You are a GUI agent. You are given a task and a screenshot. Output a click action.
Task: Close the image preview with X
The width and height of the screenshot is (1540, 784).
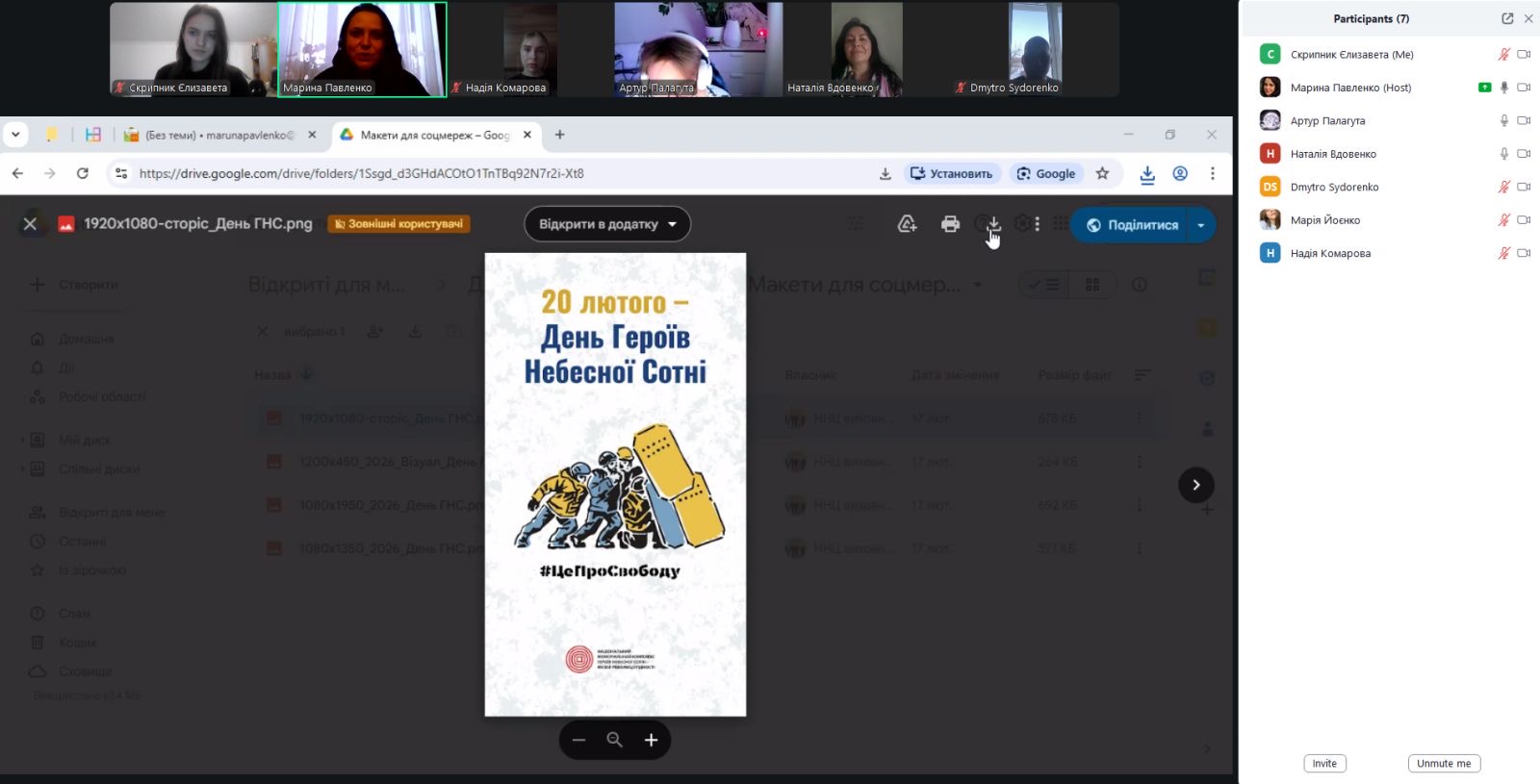(30, 224)
